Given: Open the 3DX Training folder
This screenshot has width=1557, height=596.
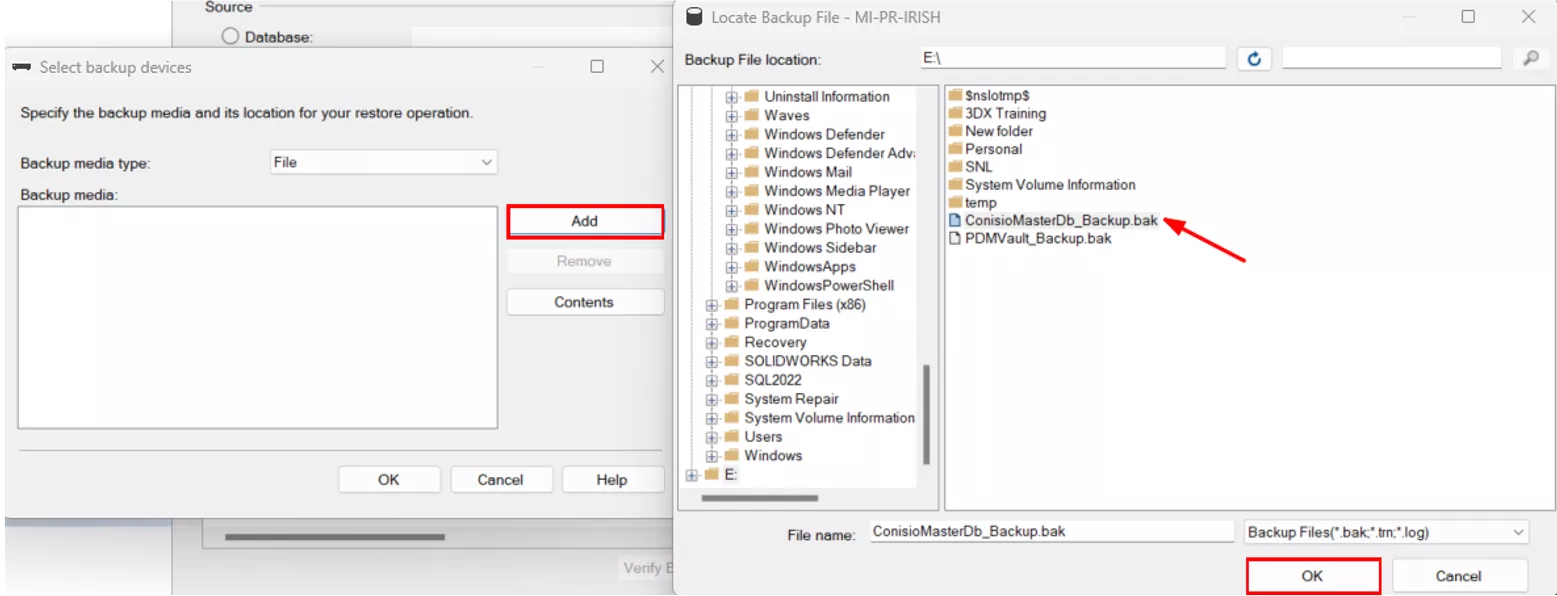Looking at the screenshot, I should click(1005, 113).
